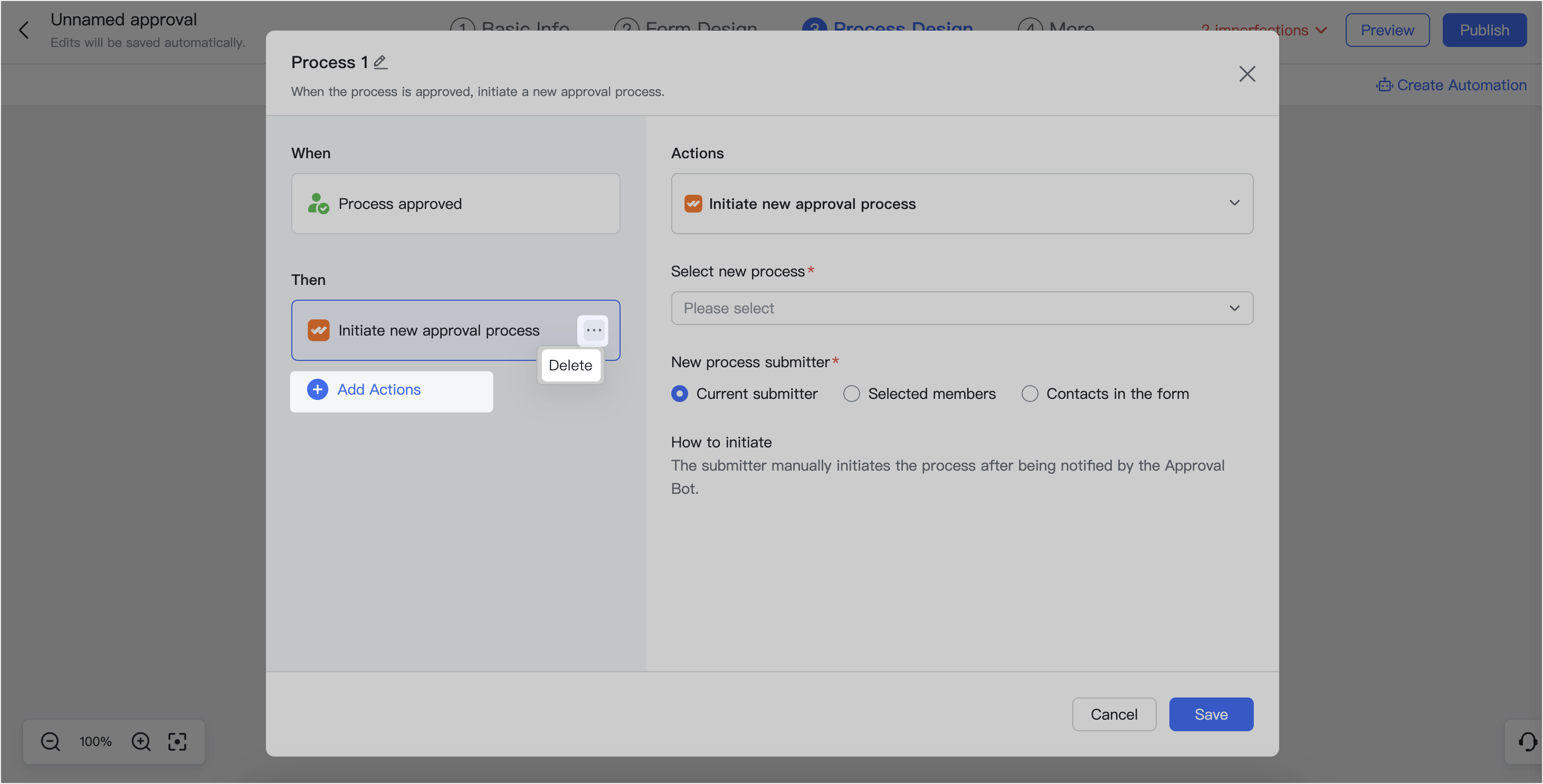Publish the approval workflow
Viewport: 1543px width, 784px height.
[1484, 30]
